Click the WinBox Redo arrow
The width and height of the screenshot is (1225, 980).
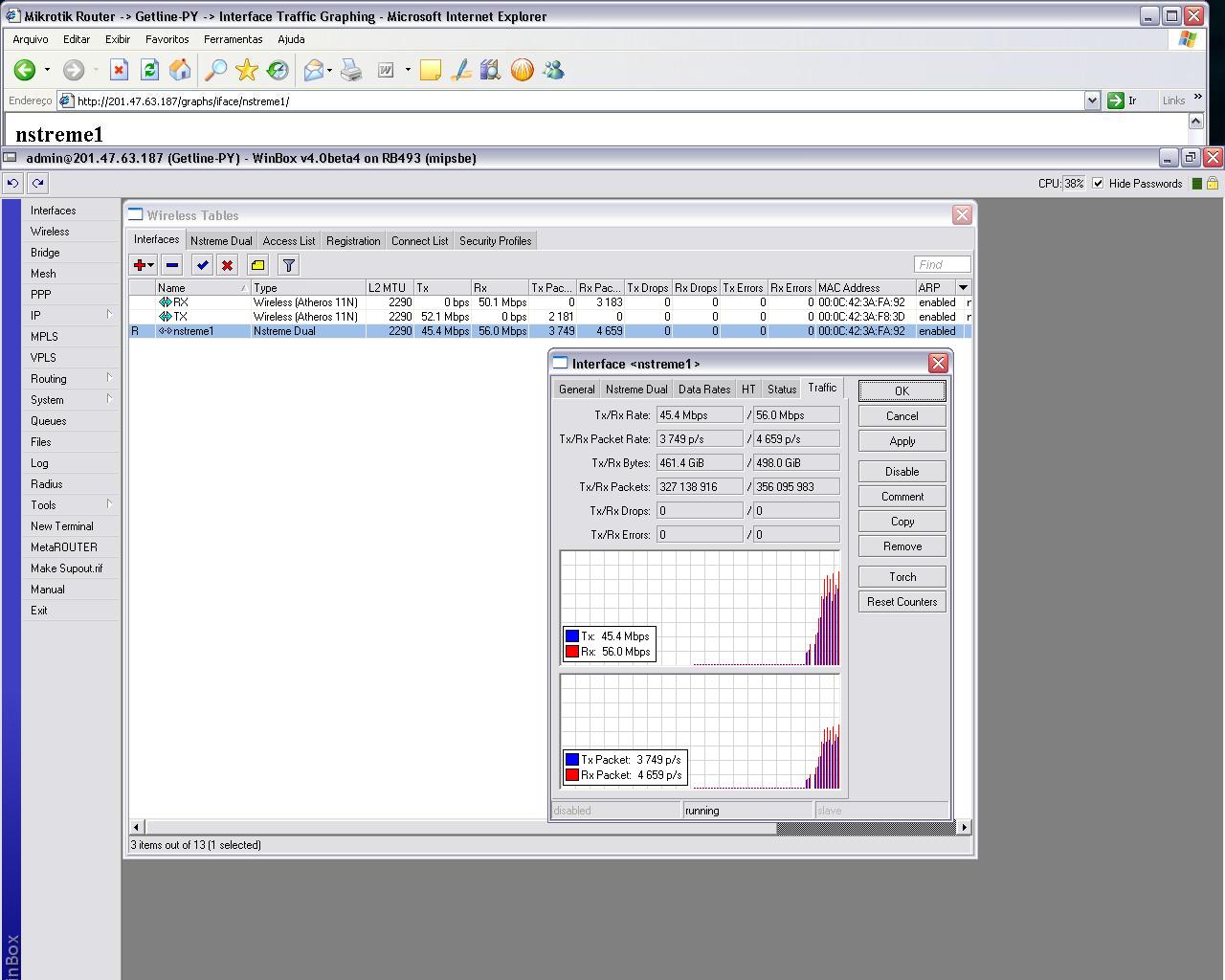pos(37,183)
